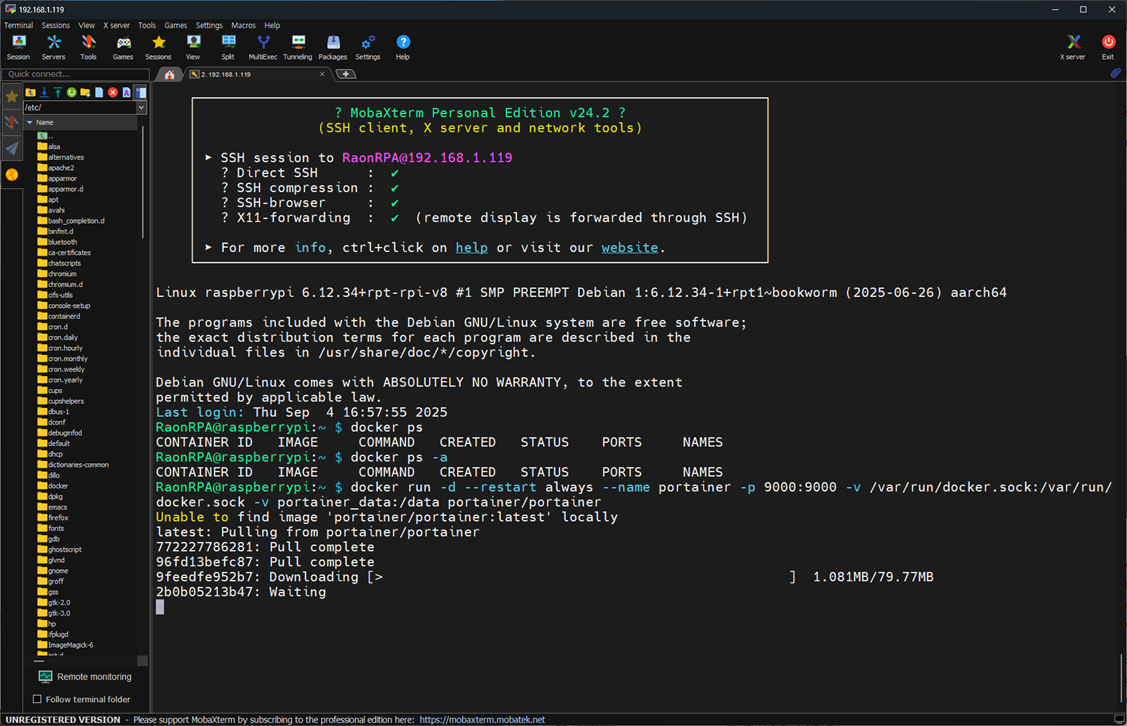Start the X server button at top right
This screenshot has height=726, width=1127.
[1072, 47]
